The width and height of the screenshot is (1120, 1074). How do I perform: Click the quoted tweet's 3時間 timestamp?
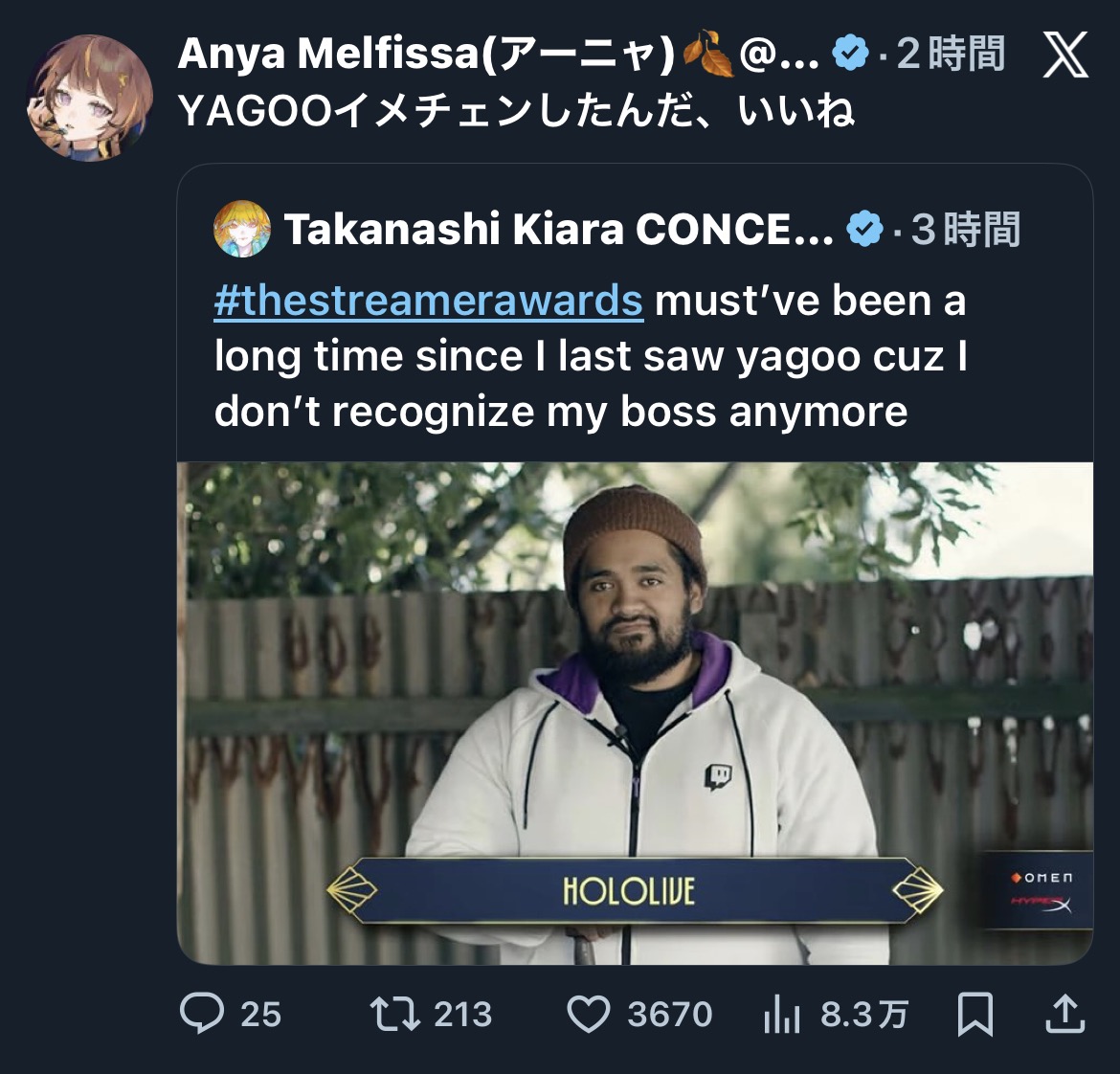[x=966, y=230]
